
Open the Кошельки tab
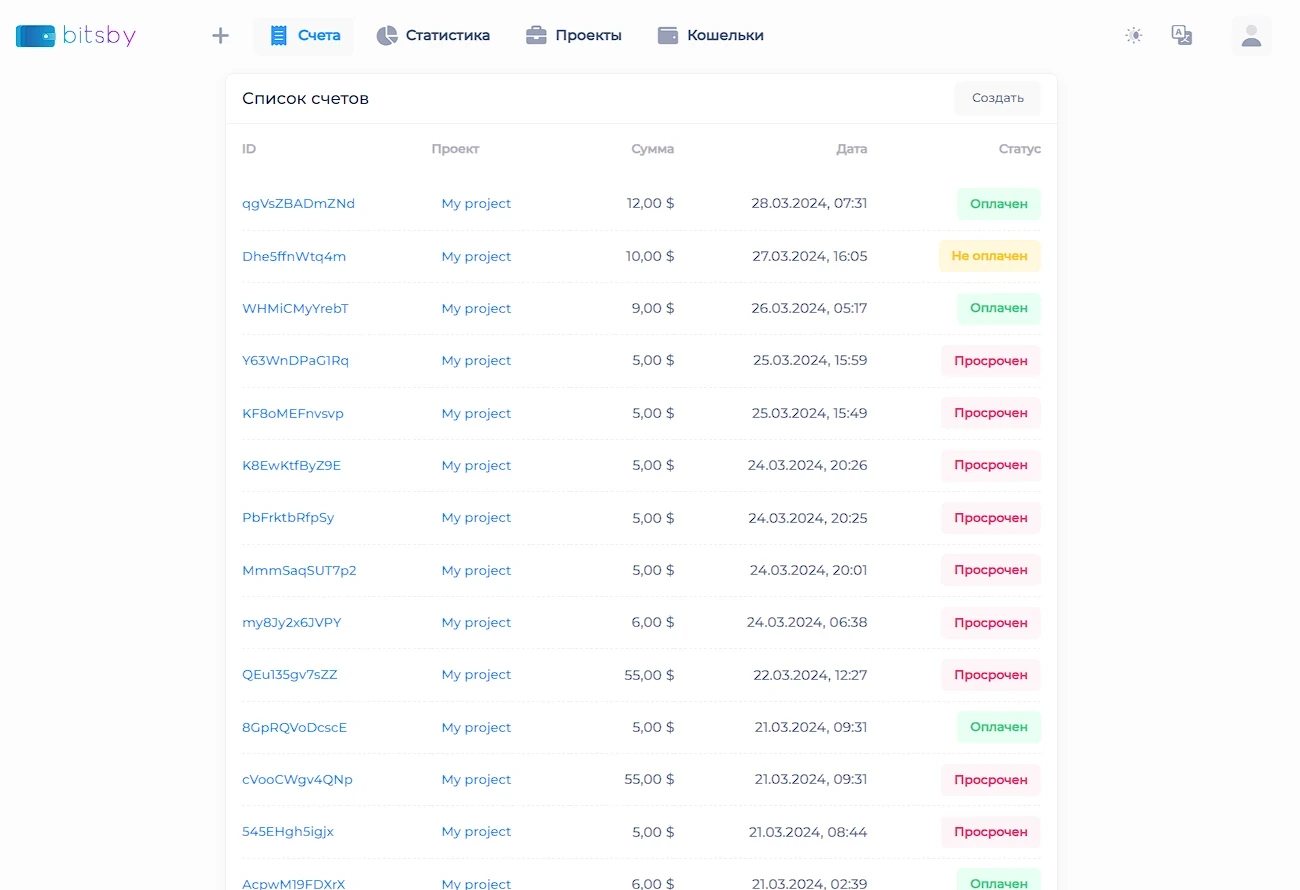click(x=711, y=36)
